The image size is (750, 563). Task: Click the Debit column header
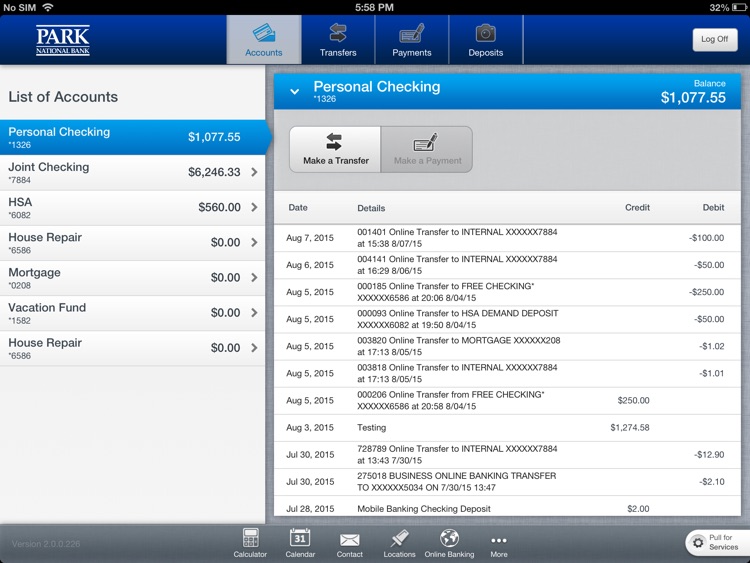click(713, 208)
